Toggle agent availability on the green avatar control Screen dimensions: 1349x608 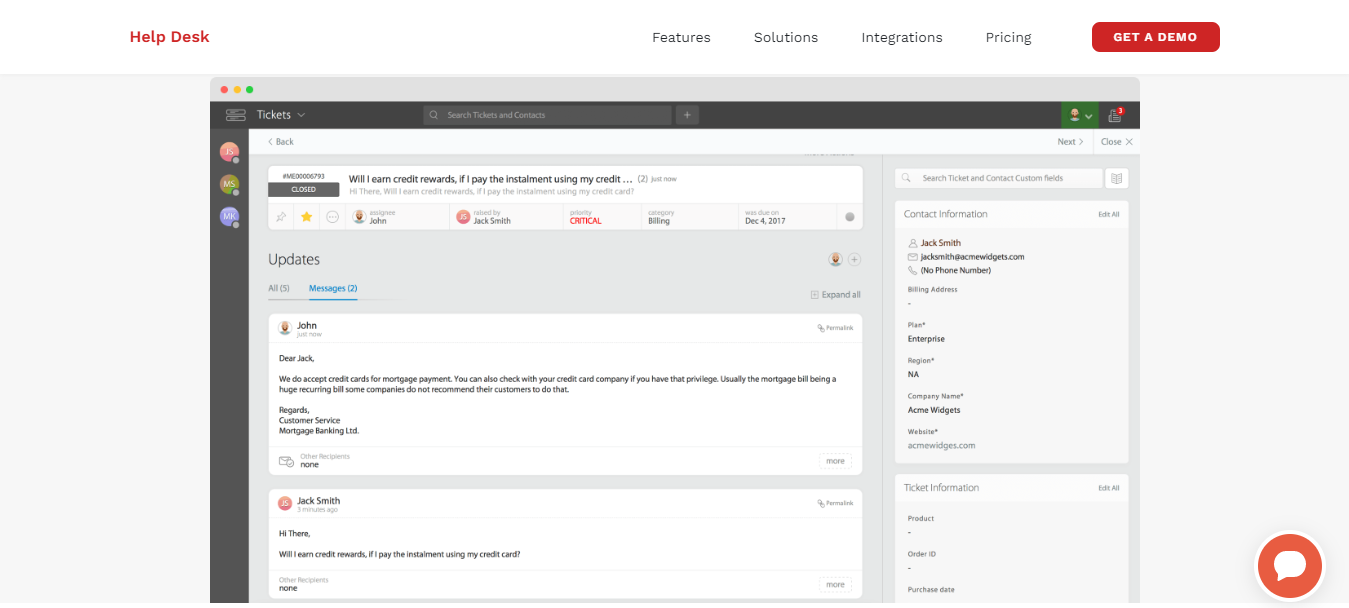[1073, 115]
